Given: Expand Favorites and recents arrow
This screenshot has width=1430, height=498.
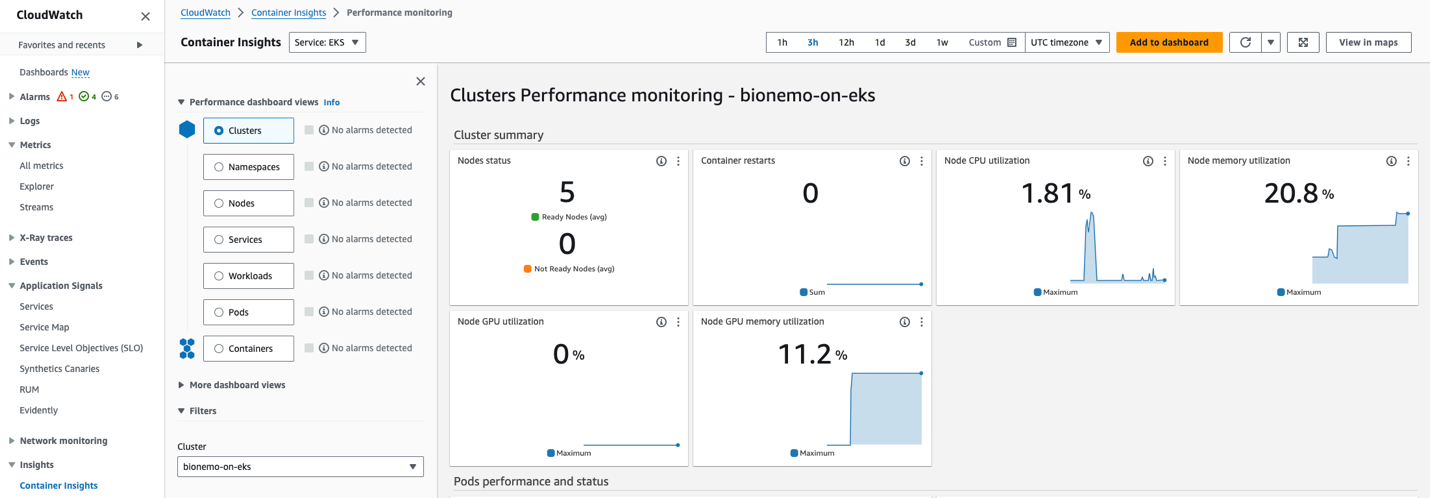Looking at the screenshot, I should tap(139, 45).
